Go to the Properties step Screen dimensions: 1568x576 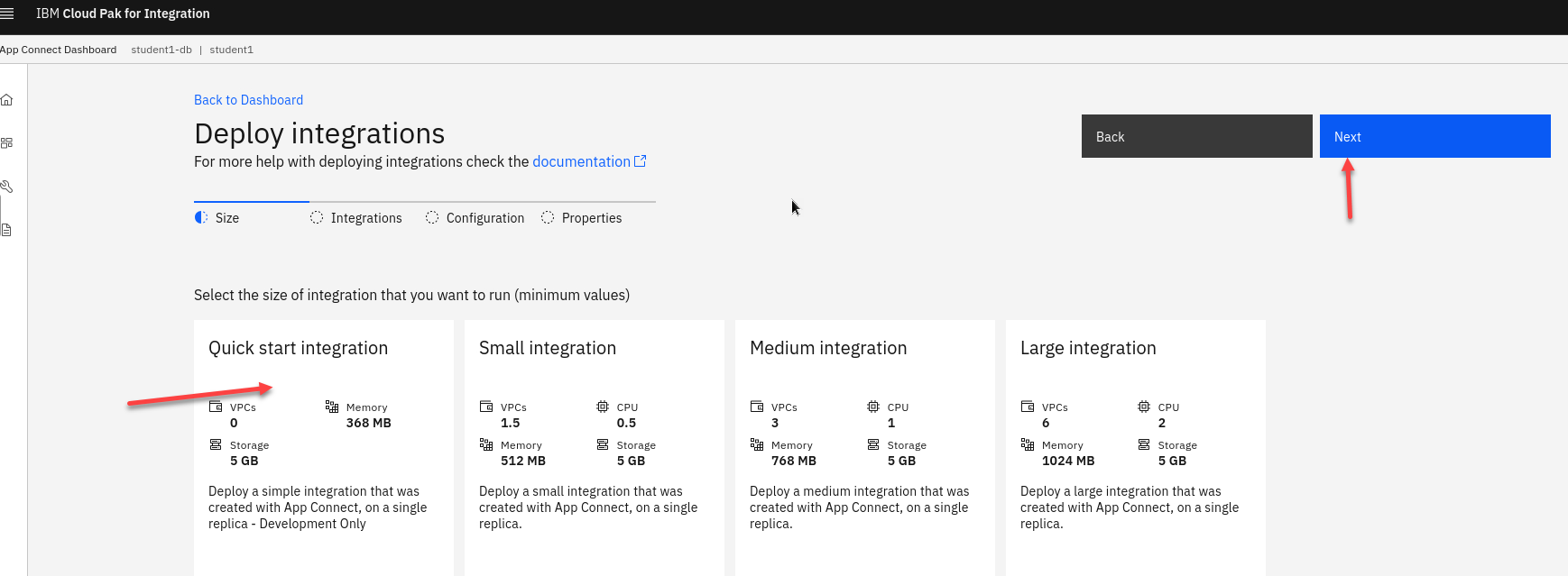591,218
